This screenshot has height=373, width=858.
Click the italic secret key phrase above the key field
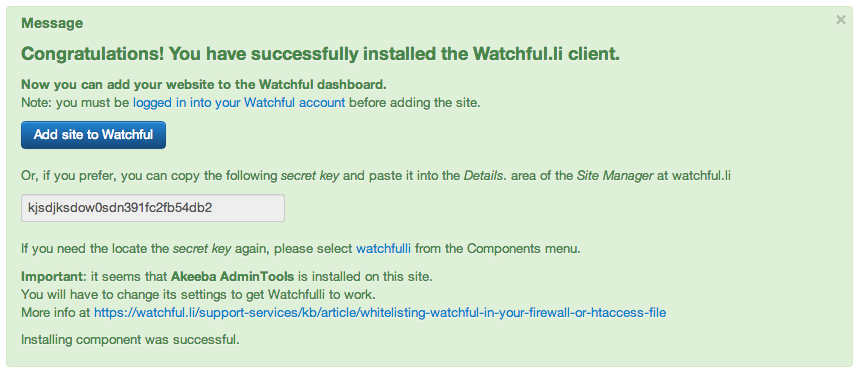click(x=308, y=176)
